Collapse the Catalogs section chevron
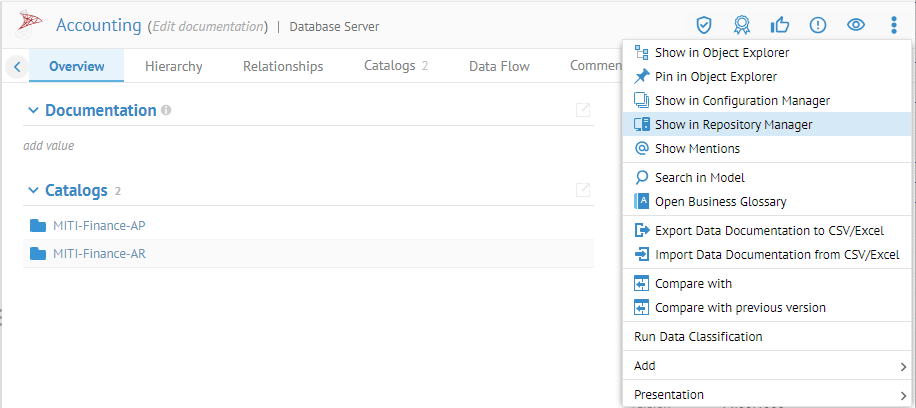Screen dimensions: 916x408 [x=33, y=190]
